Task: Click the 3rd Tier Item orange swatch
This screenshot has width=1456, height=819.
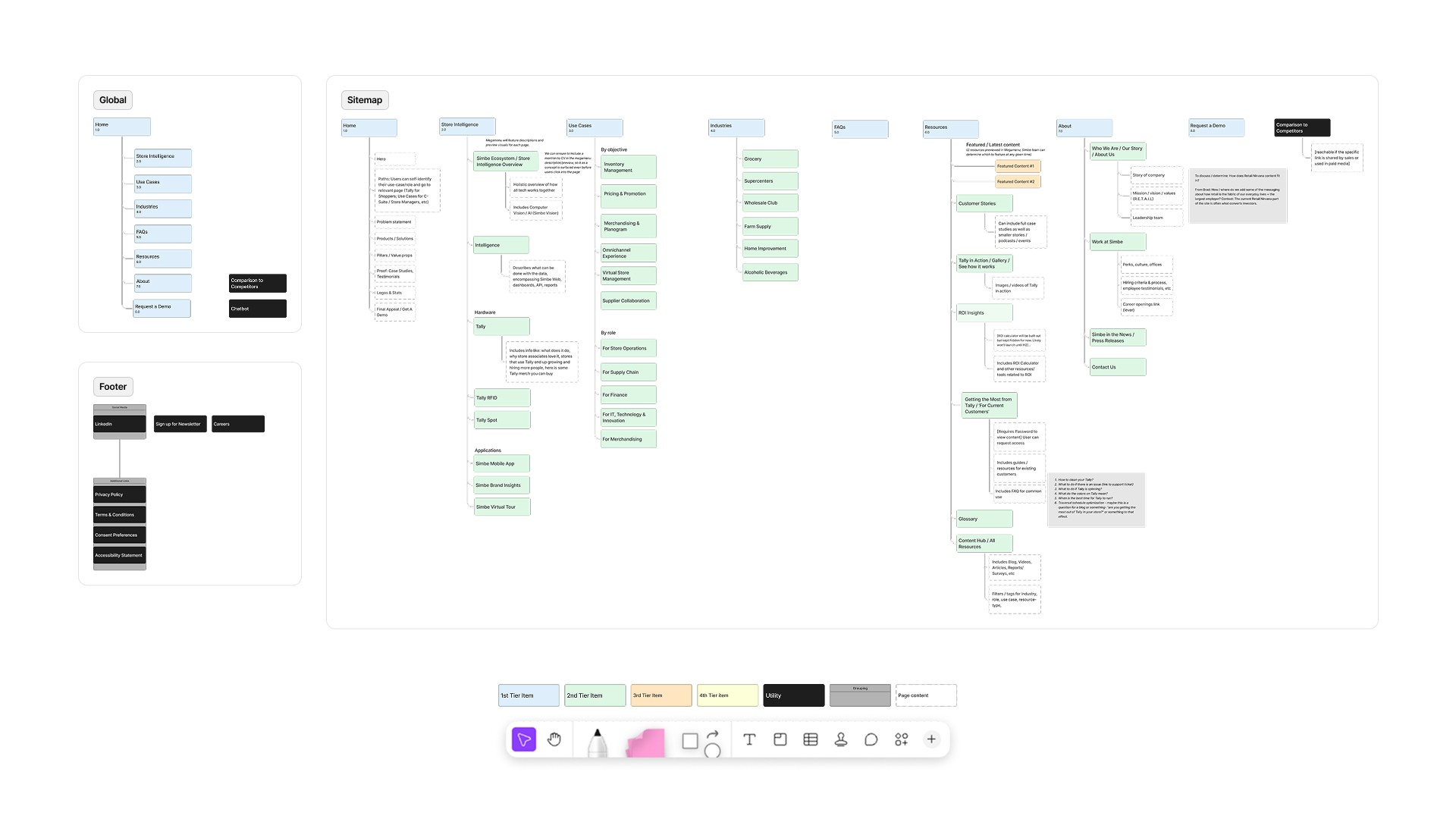Action: coord(661,695)
